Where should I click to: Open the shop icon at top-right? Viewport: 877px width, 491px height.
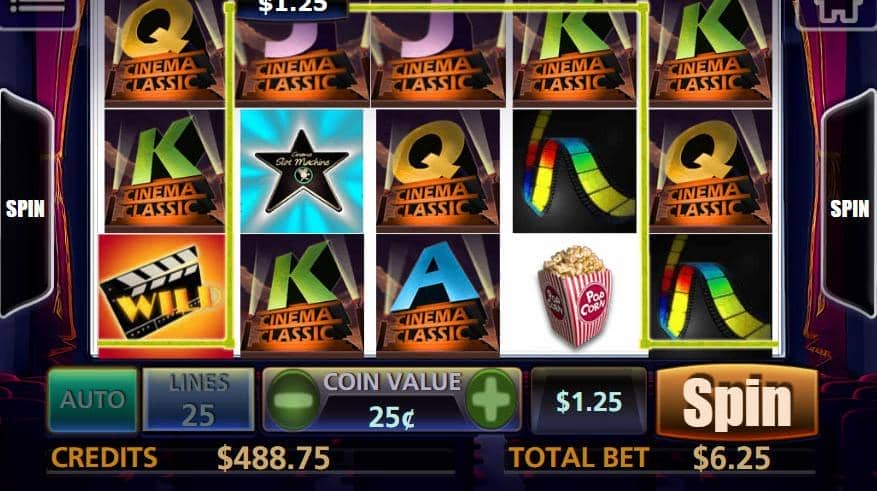click(836, 11)
